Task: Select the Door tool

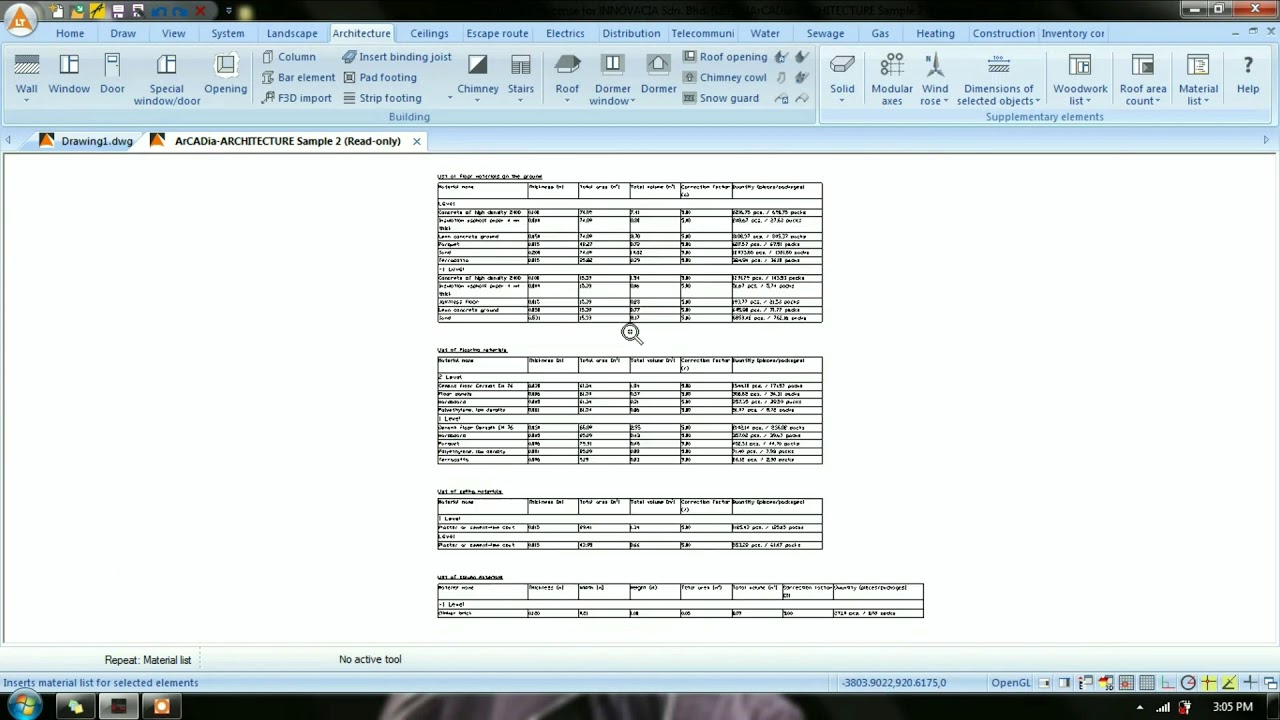Action: [x=112, y=76]
